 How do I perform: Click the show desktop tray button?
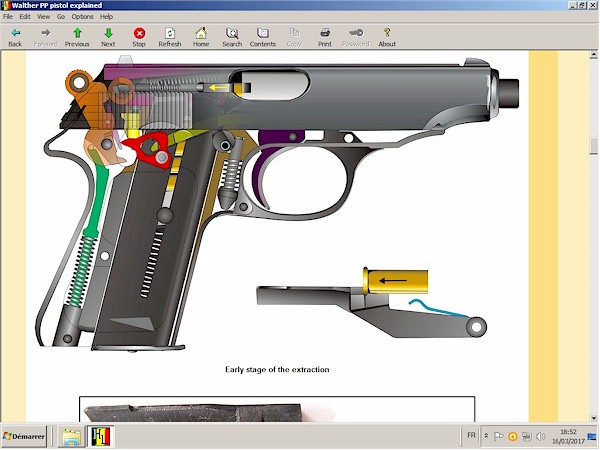593,436
